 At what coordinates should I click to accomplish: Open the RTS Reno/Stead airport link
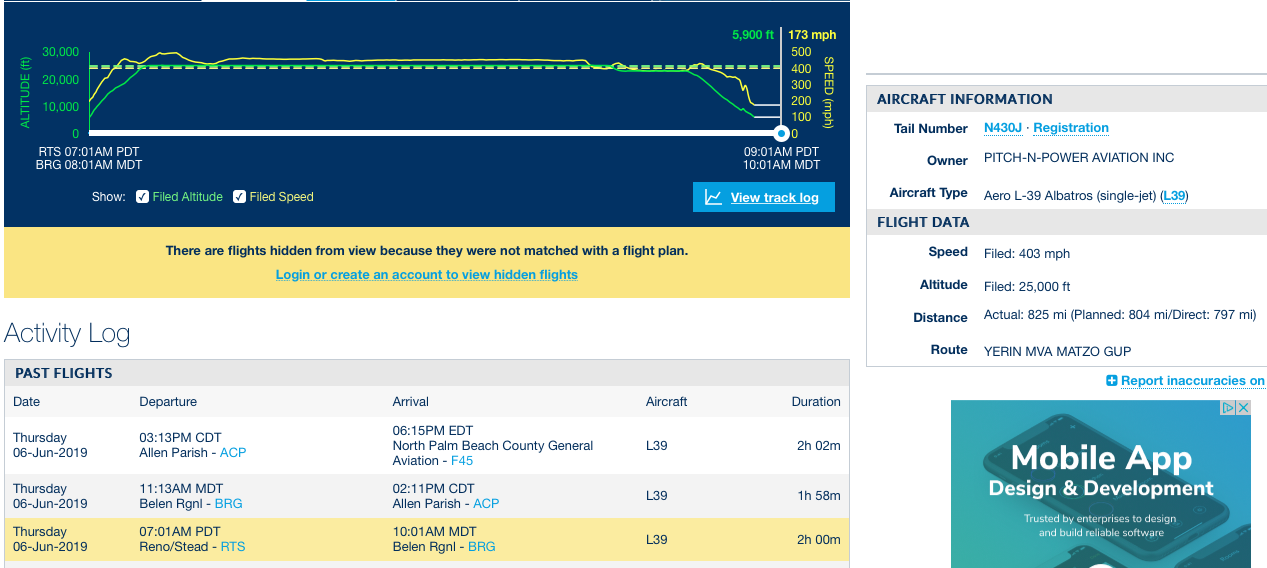click(233, 547)
